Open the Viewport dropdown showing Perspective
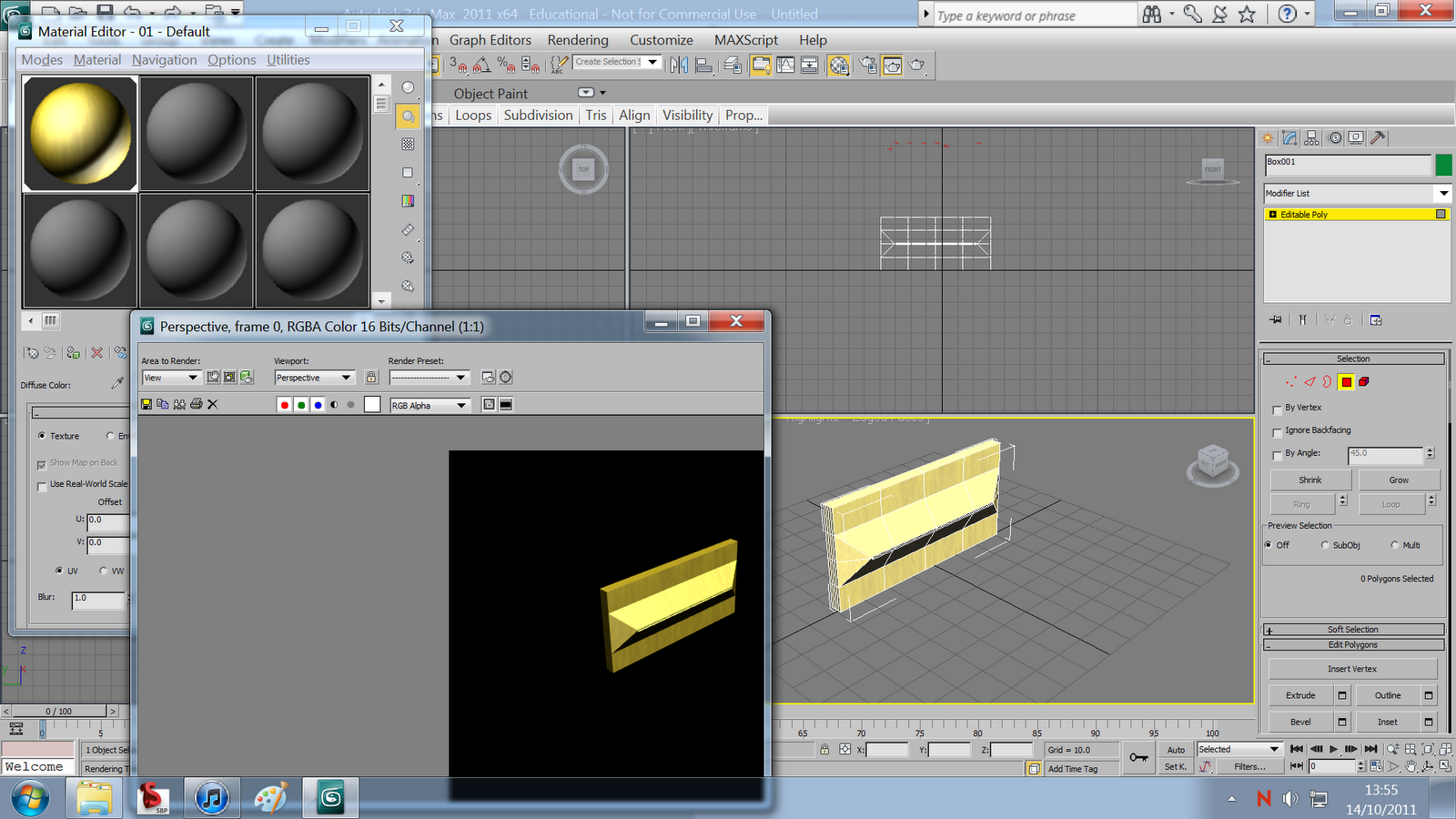 click(314, 377)
